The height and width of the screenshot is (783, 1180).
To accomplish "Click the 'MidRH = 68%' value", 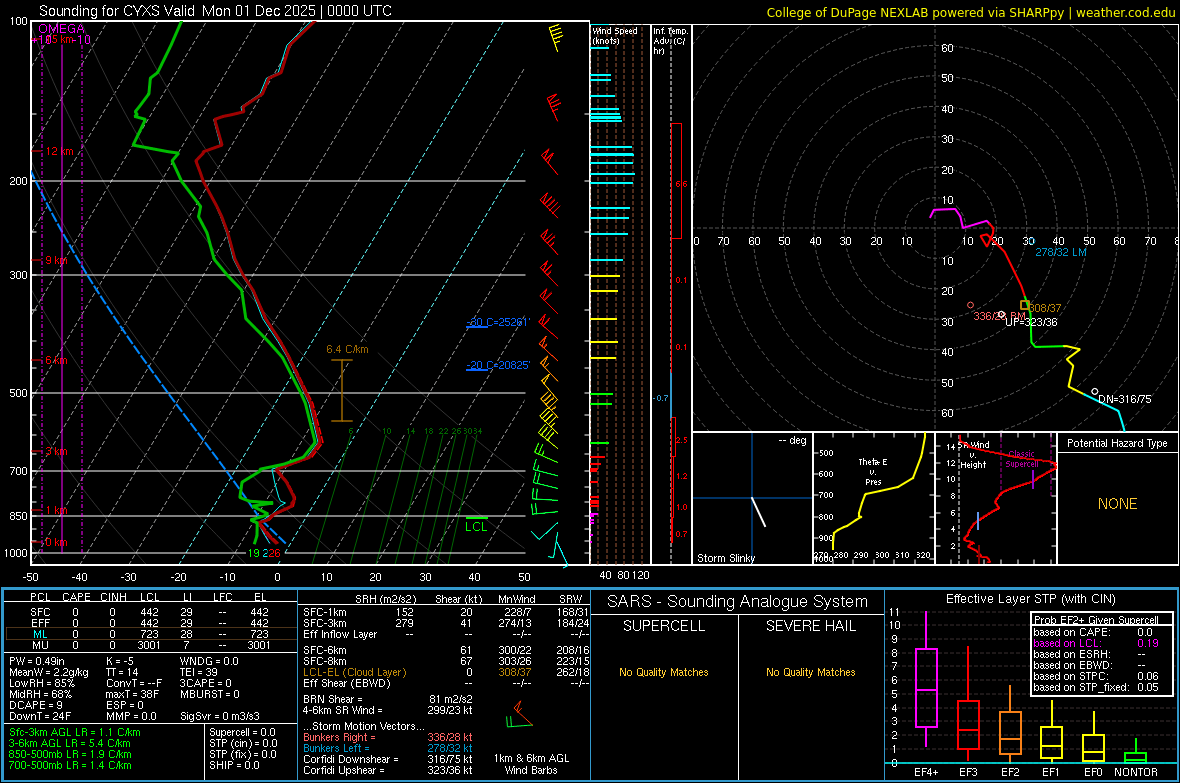I will [41, 694].
